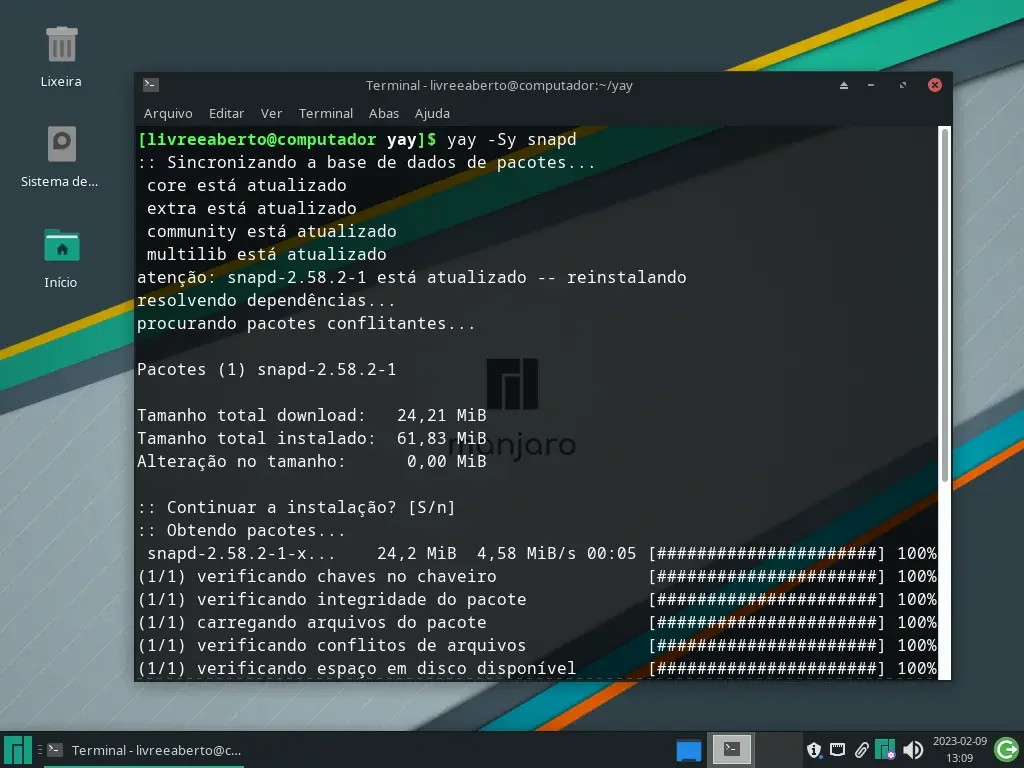Open the Ver menu
Viewport: 1024px width, 768px height.
coord(271,114)
